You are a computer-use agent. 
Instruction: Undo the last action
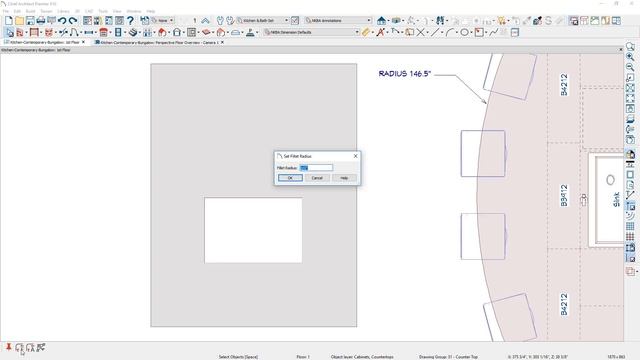[x=62, y=20]
